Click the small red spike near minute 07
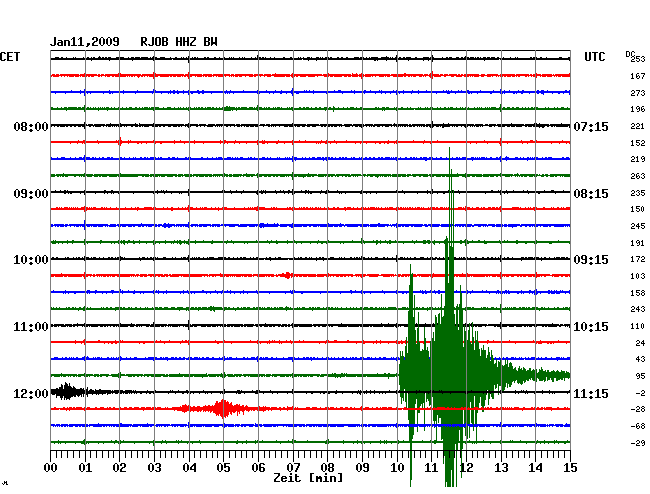Image resolution: width=650 pixels, height=494 pixels. tap(287, 275)
